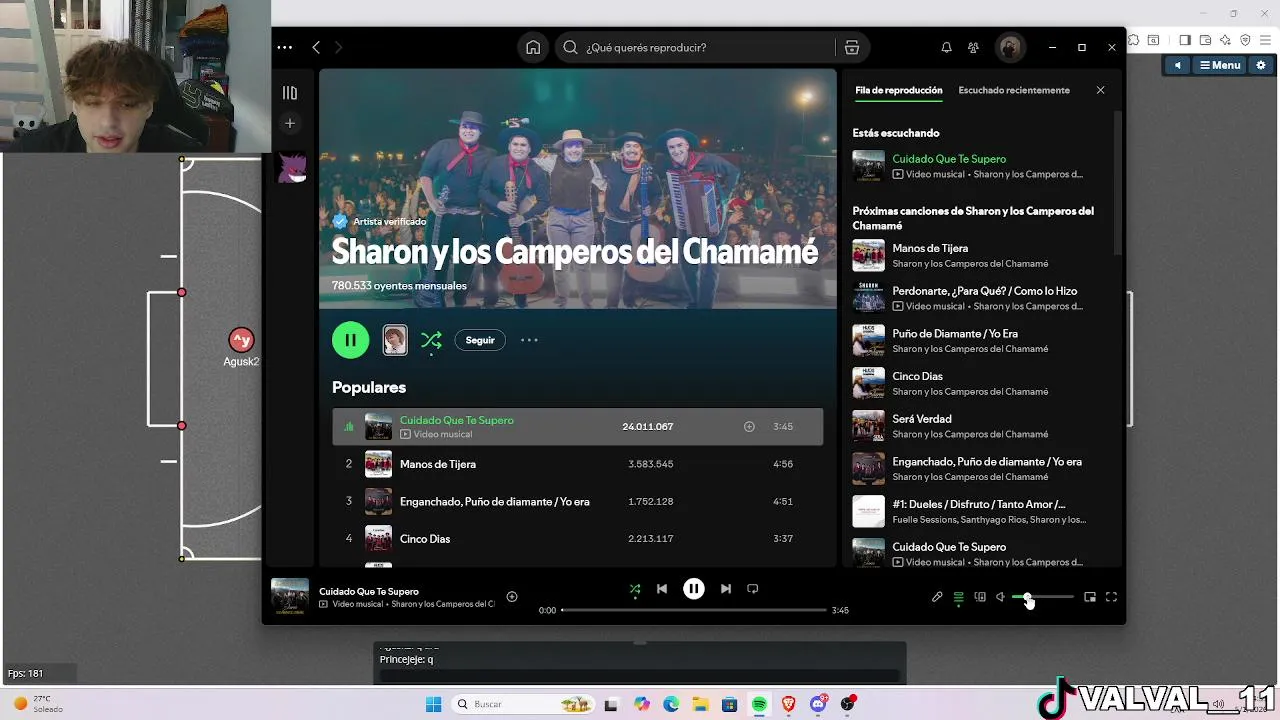The image size is (1280, 720).
Task: Create playlist with plus icon in sidebar
Action: pos(290,123)
